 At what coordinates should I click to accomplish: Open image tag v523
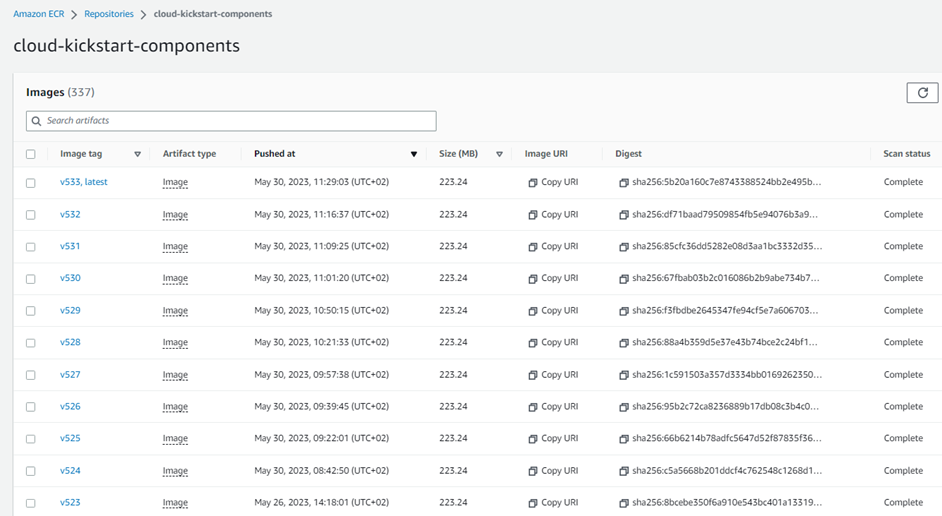pyautogui.click(x=70, y=503)
